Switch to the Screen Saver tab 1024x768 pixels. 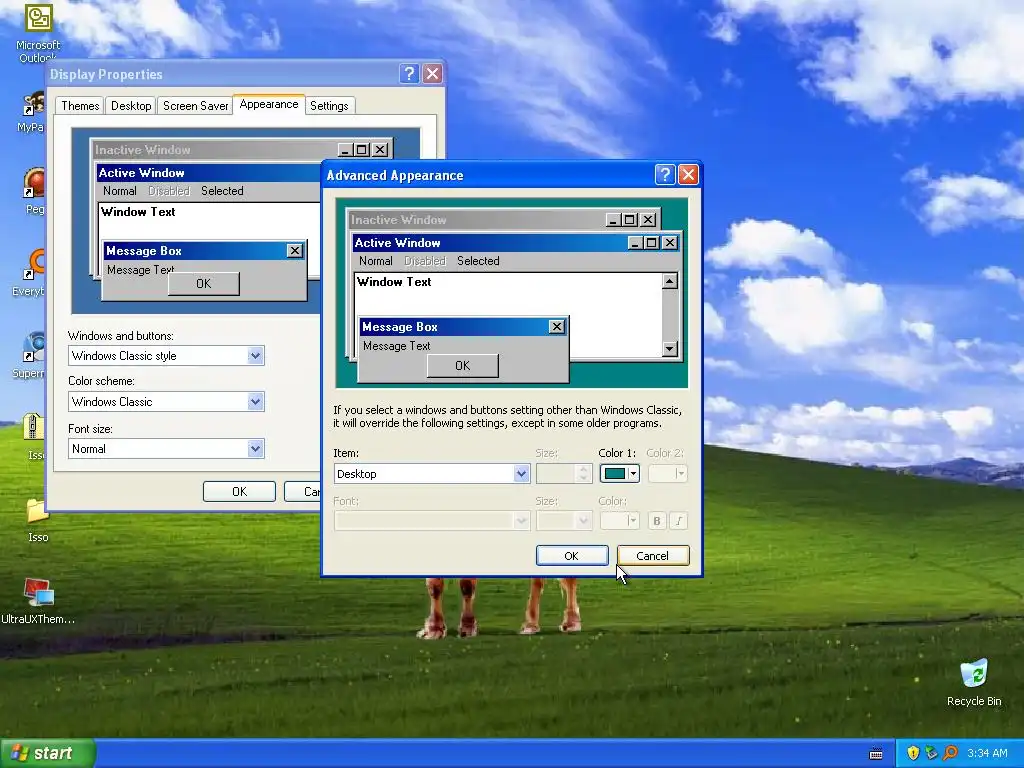(x=195, y=106)
